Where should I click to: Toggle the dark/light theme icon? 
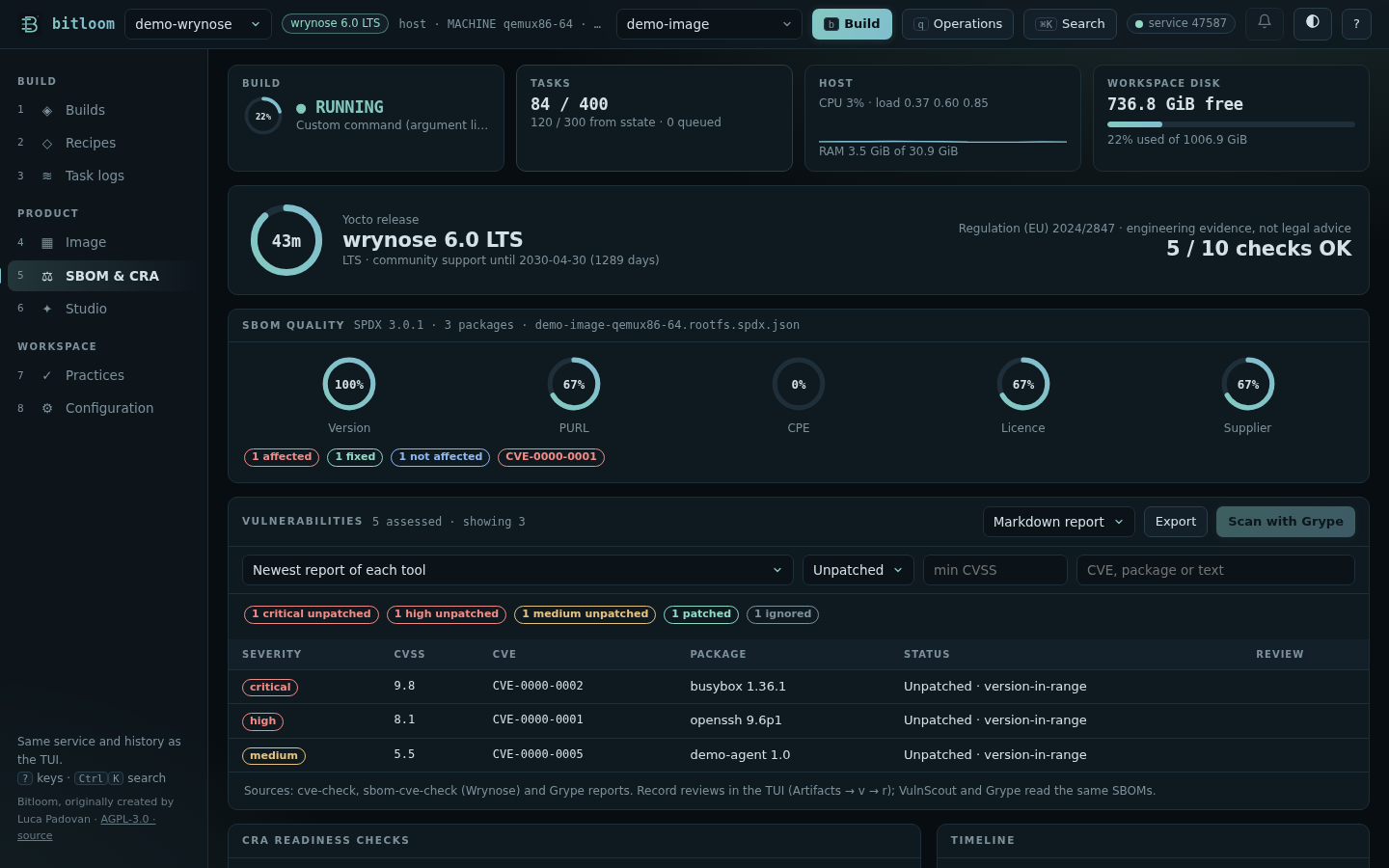tap(1313, 23)
